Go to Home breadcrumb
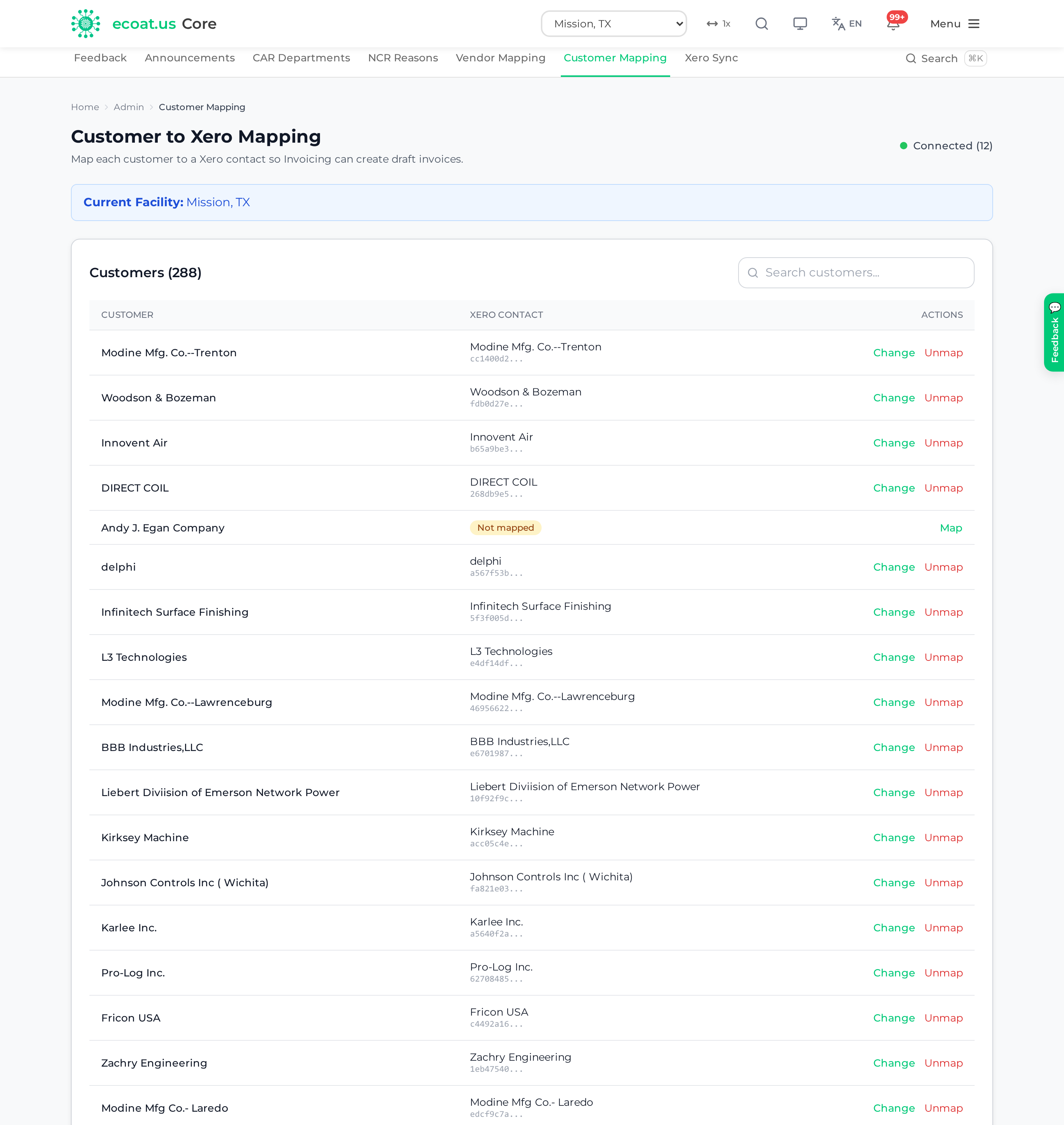 (85, 107)
